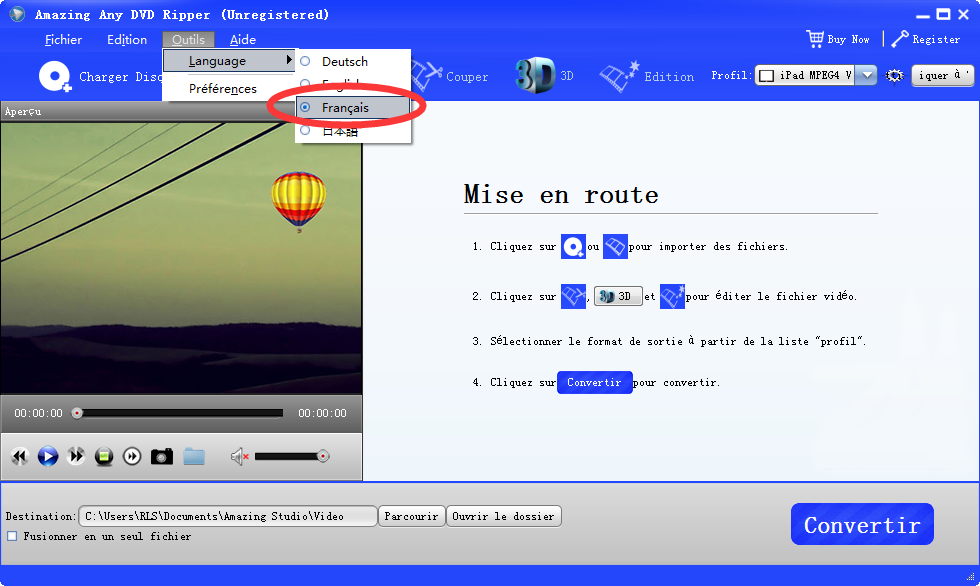This screenshot has height=586, width=980.
Task: Take a snapshot with camera icon
Action: tap(162, 457)
